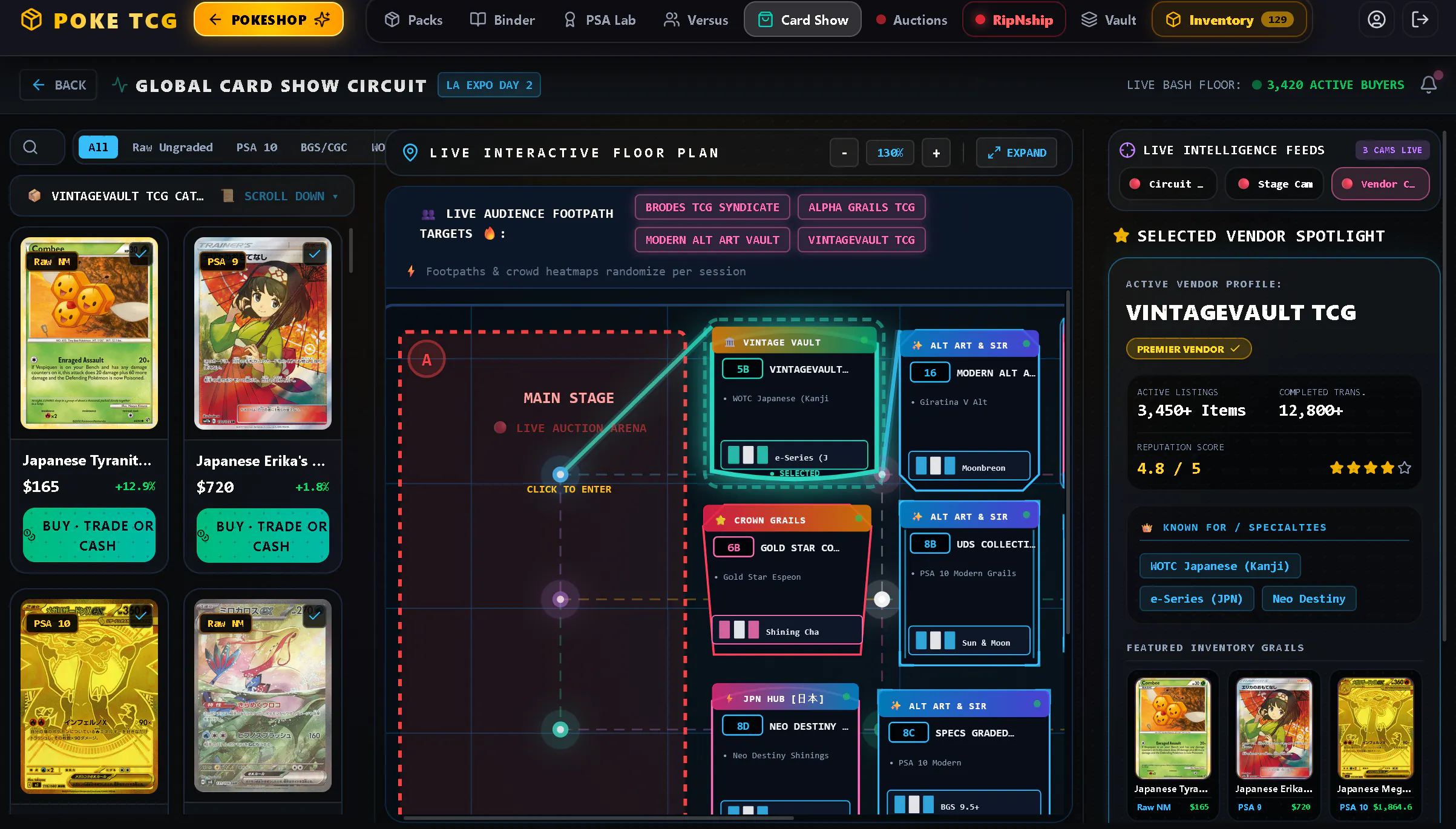Switch to the Stage Cam feed
The width and height of the screenshot is (1456, 829).
[1274, 184]
